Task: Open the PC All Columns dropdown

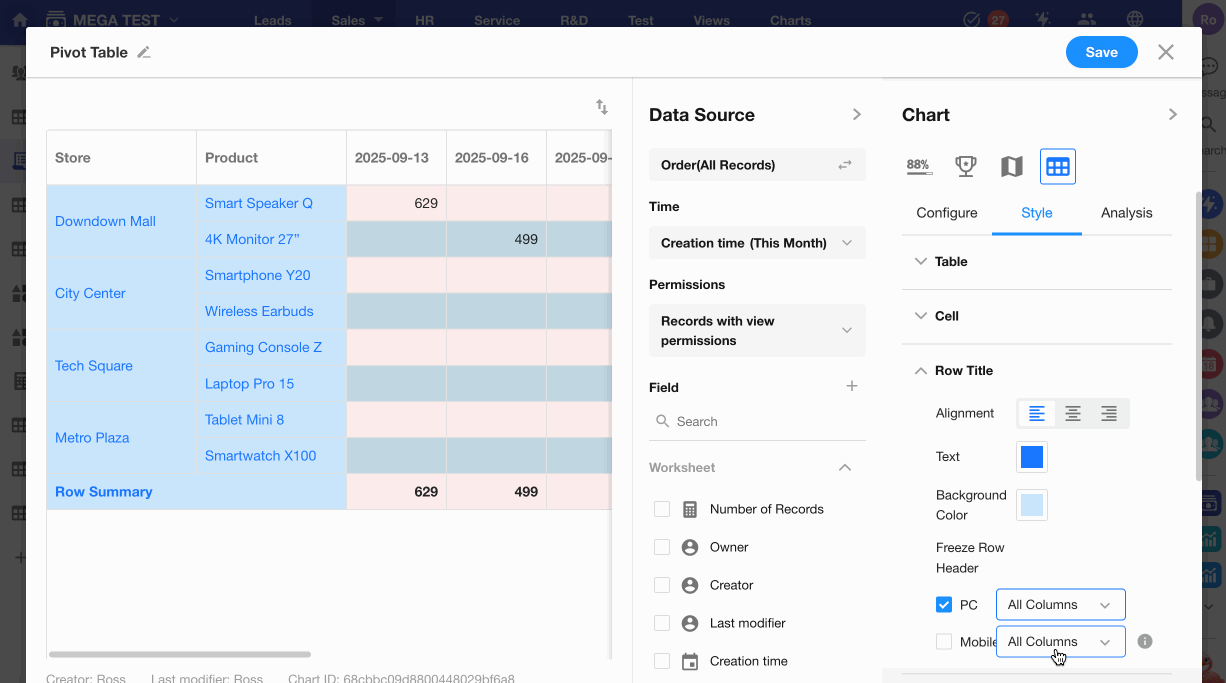Action: [x=1060, y=604]
